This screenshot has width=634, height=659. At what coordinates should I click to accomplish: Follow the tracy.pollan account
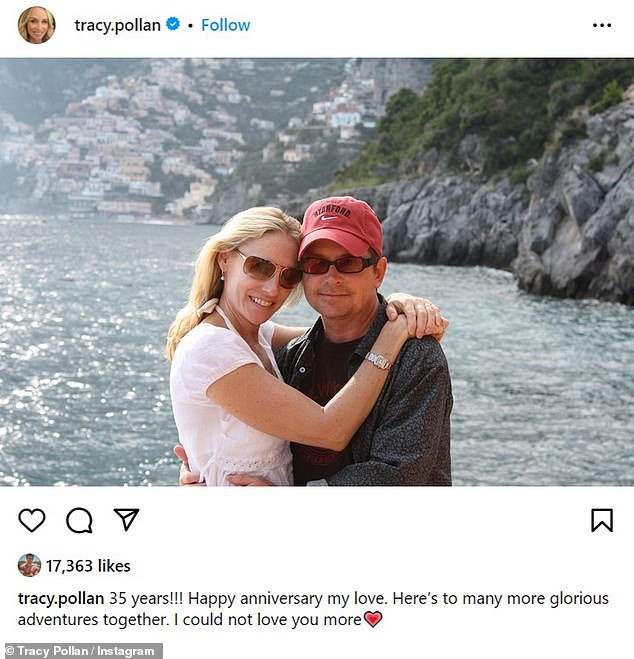[226, 25]
